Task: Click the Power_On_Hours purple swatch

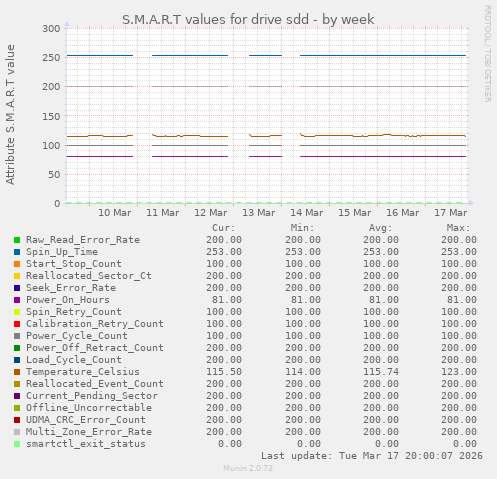Action: [x=17, y=300]
